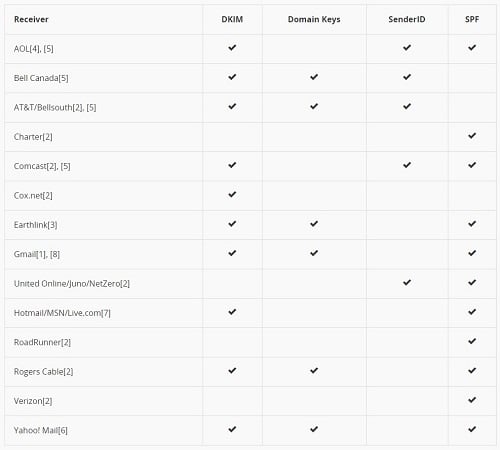Click the DKIM checkmark for Cox.net
Viewport: 500px width, 450px height.
[x=232, y=194]
